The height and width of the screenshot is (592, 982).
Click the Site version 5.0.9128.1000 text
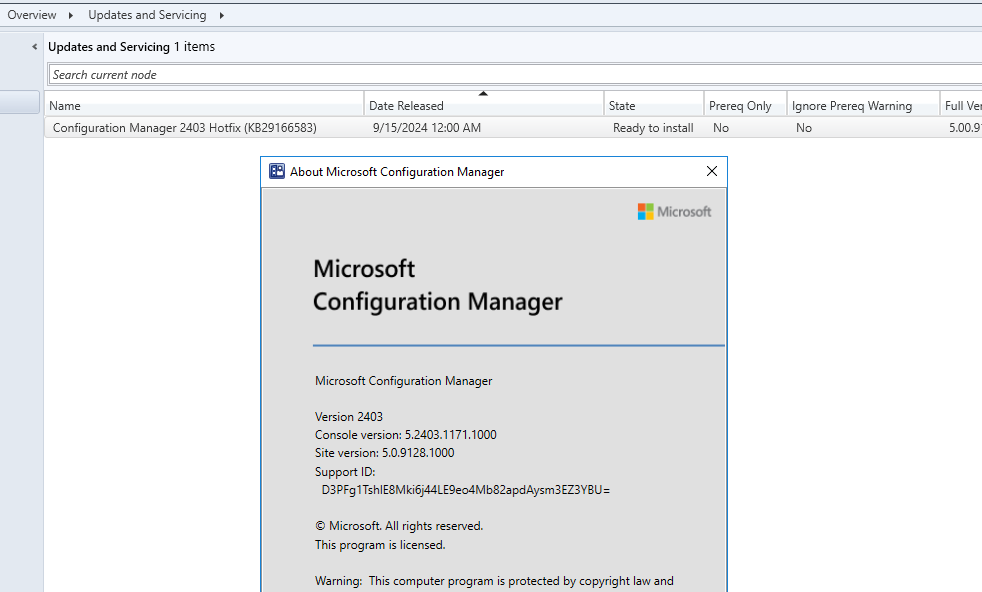[x=385, y=453]
